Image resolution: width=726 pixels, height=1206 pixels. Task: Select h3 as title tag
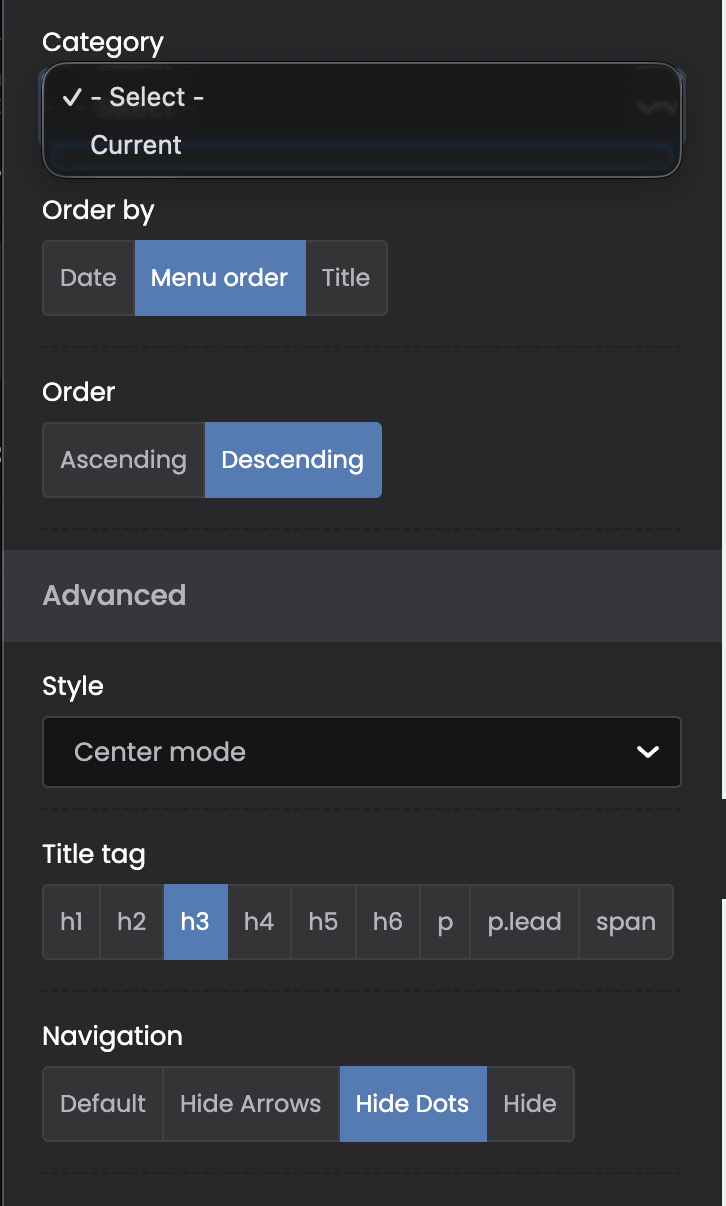[195, 922]
